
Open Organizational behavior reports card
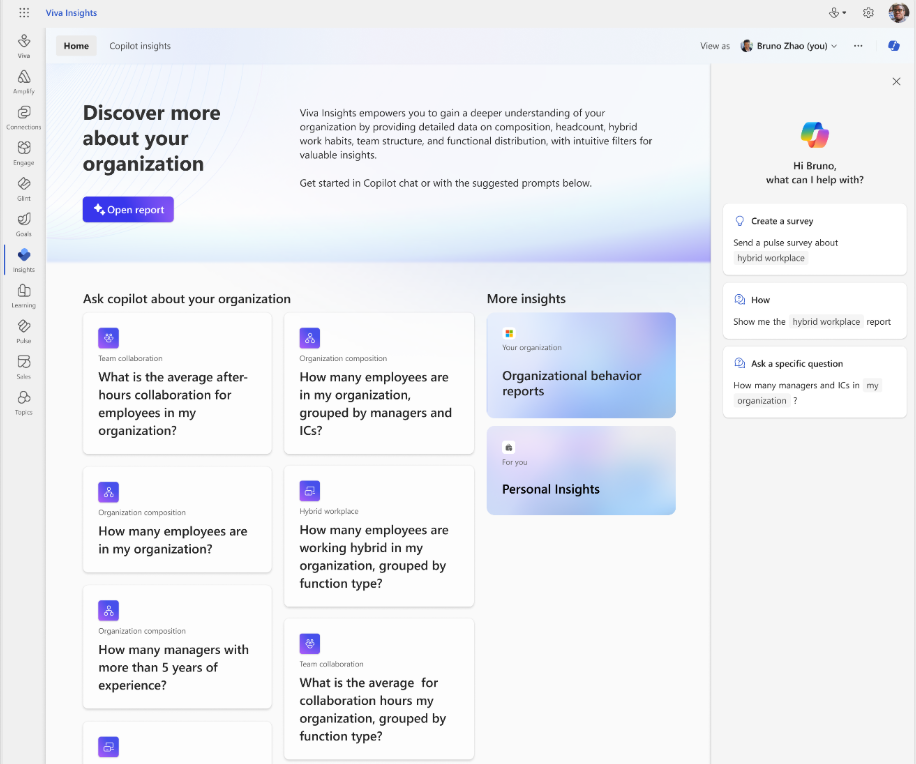(581, 365)
